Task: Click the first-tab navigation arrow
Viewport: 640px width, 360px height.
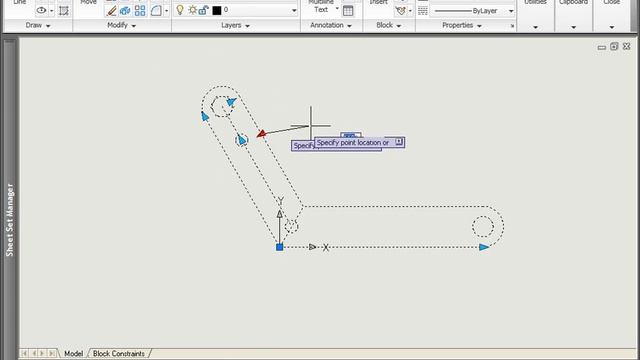Action: (x=24, y=353)
